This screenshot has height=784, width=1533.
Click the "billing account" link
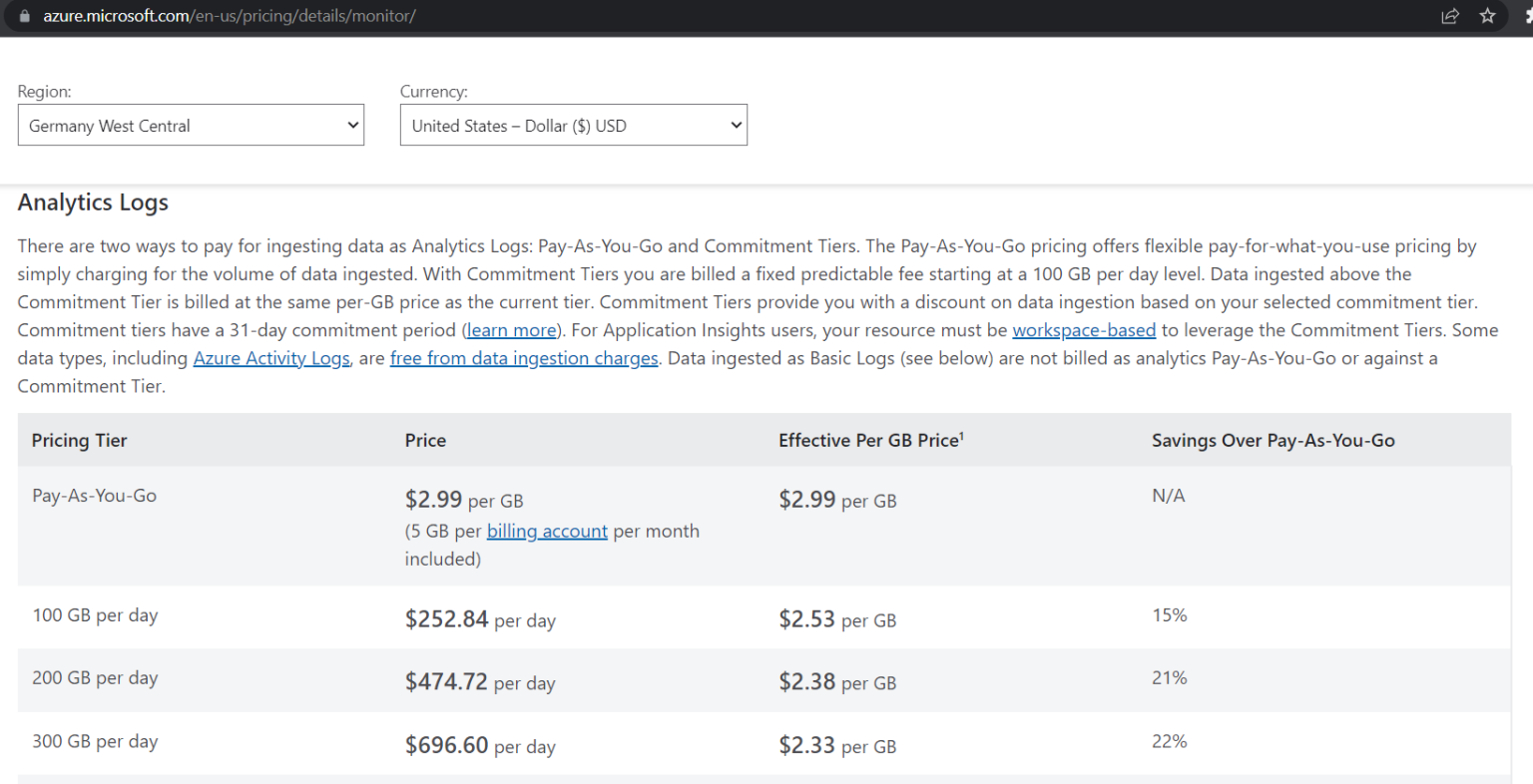tap(547, 532)
